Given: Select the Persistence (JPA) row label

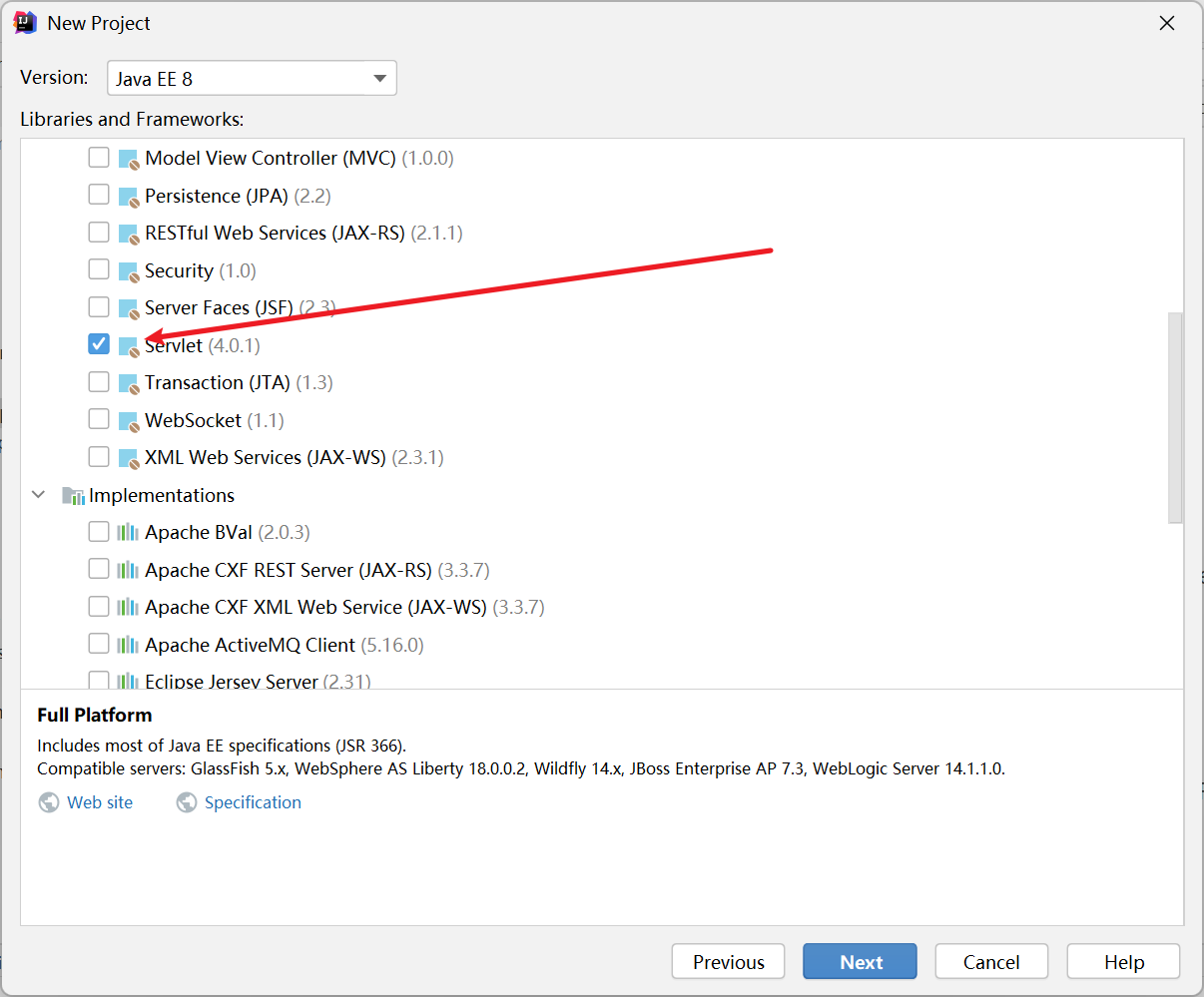Looking at the screenshot, I should (238, 196).
